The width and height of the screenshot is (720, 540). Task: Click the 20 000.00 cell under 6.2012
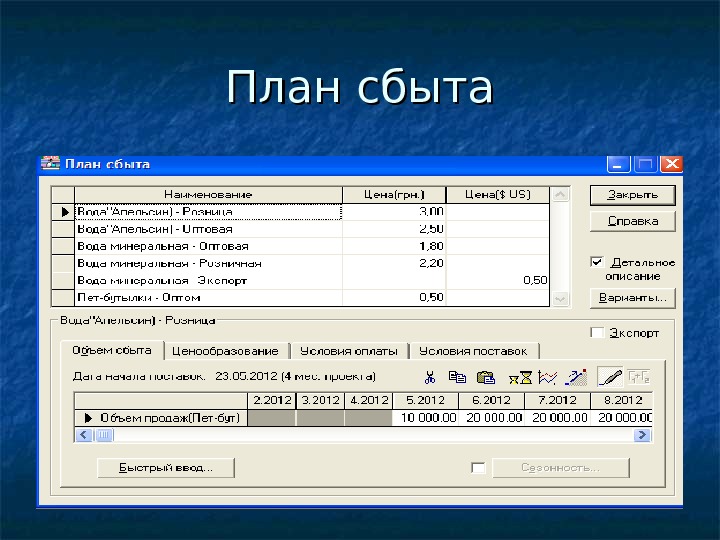click(491, 418)
